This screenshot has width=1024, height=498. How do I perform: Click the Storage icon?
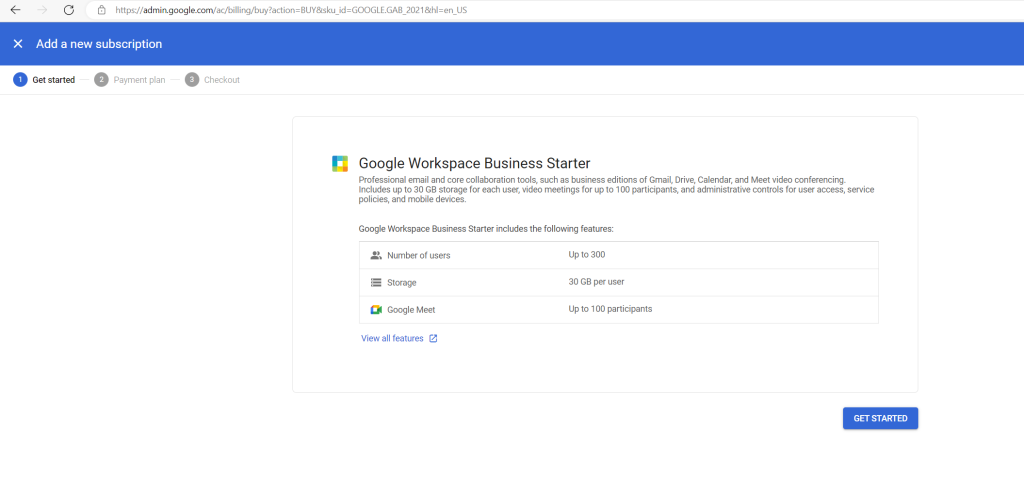point(376,283)
